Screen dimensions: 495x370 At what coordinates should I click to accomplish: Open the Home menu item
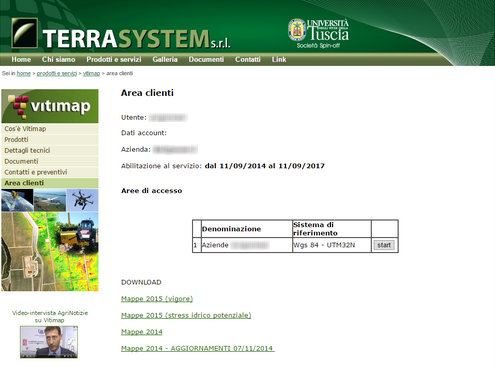pyautogui.click(x=21, y=59)
